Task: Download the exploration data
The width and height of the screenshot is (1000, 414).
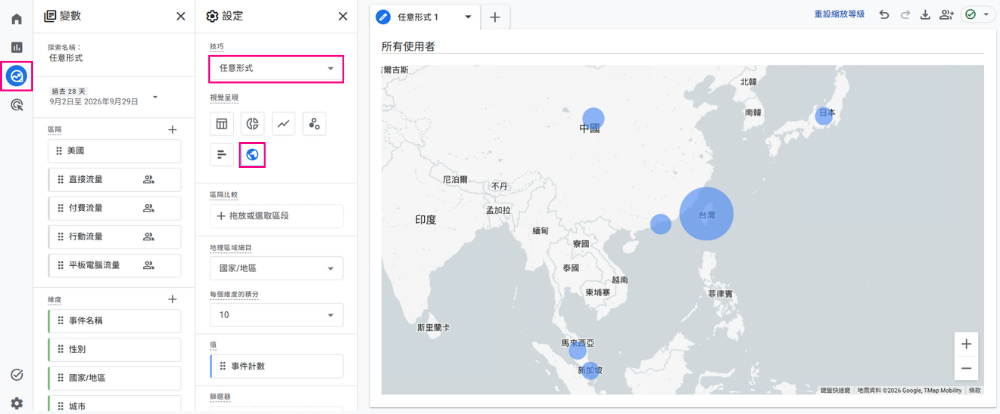Action: tap(925, 15)
